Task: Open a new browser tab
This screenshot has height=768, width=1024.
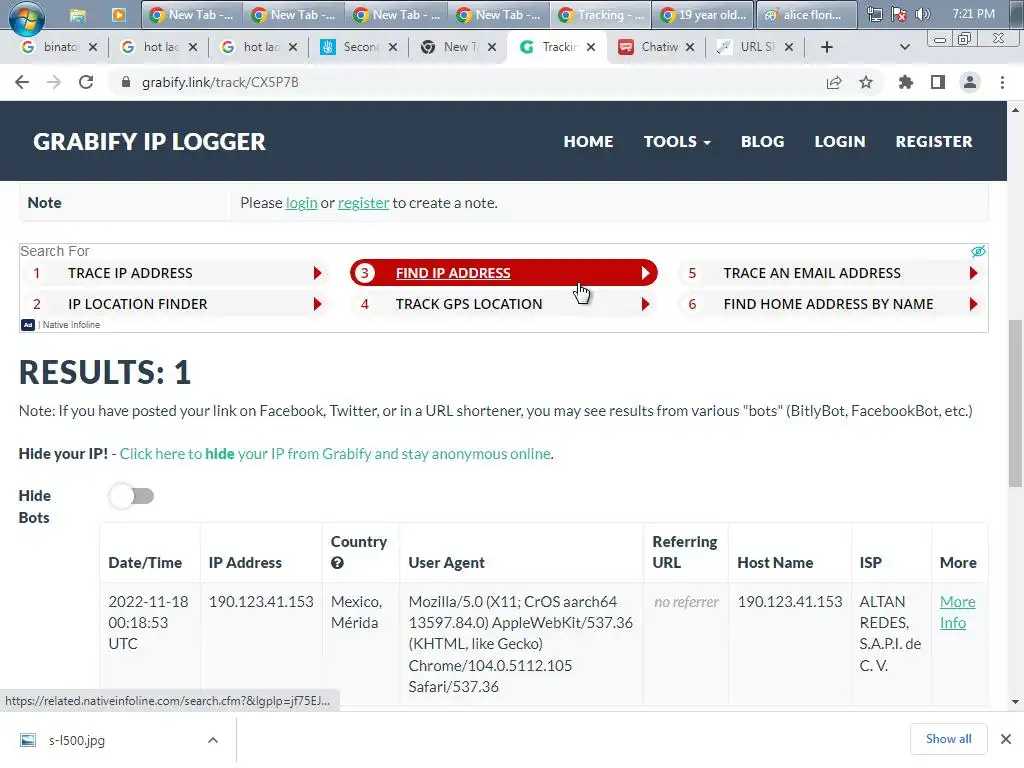Action: [x=827, y=47]
